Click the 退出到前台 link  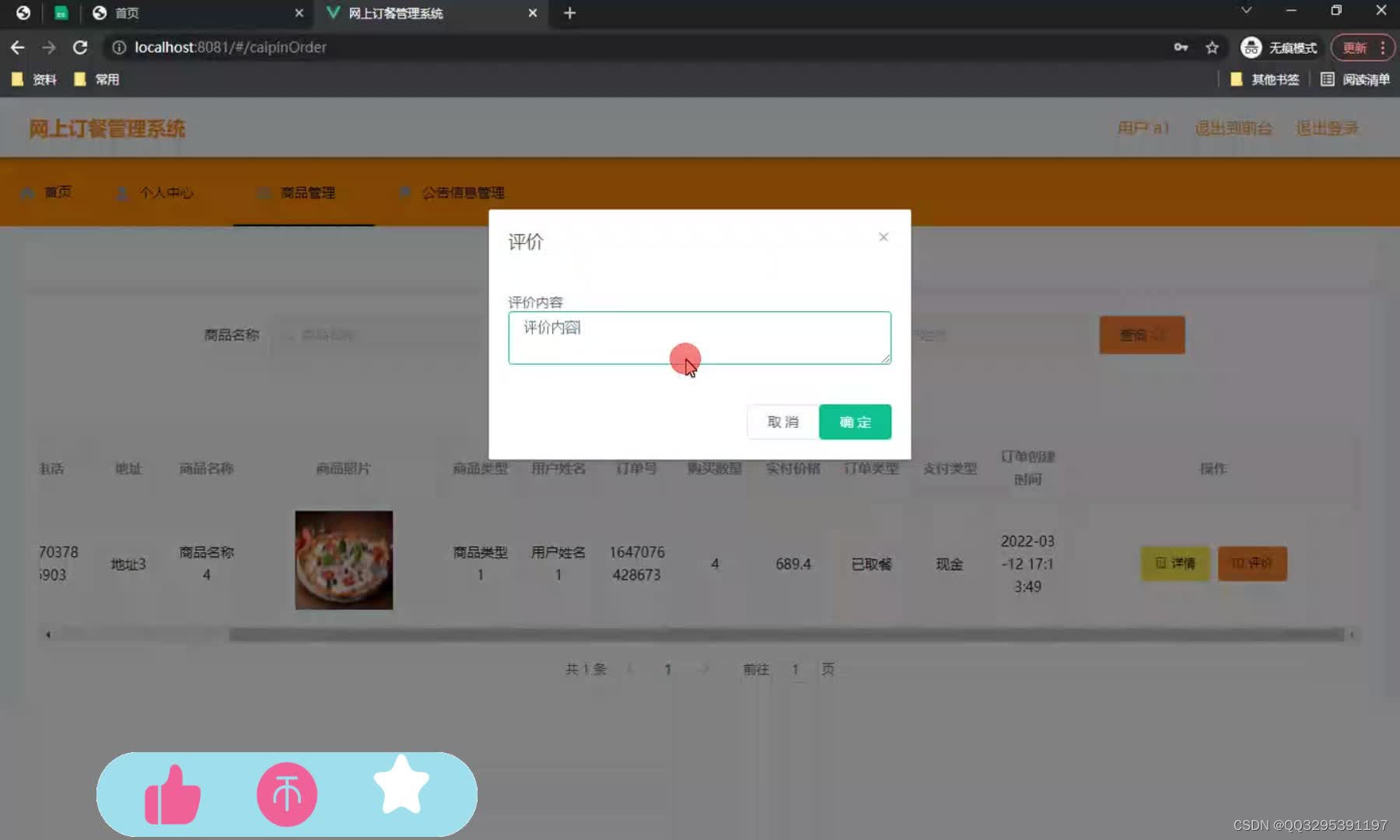pos(1234,128)
